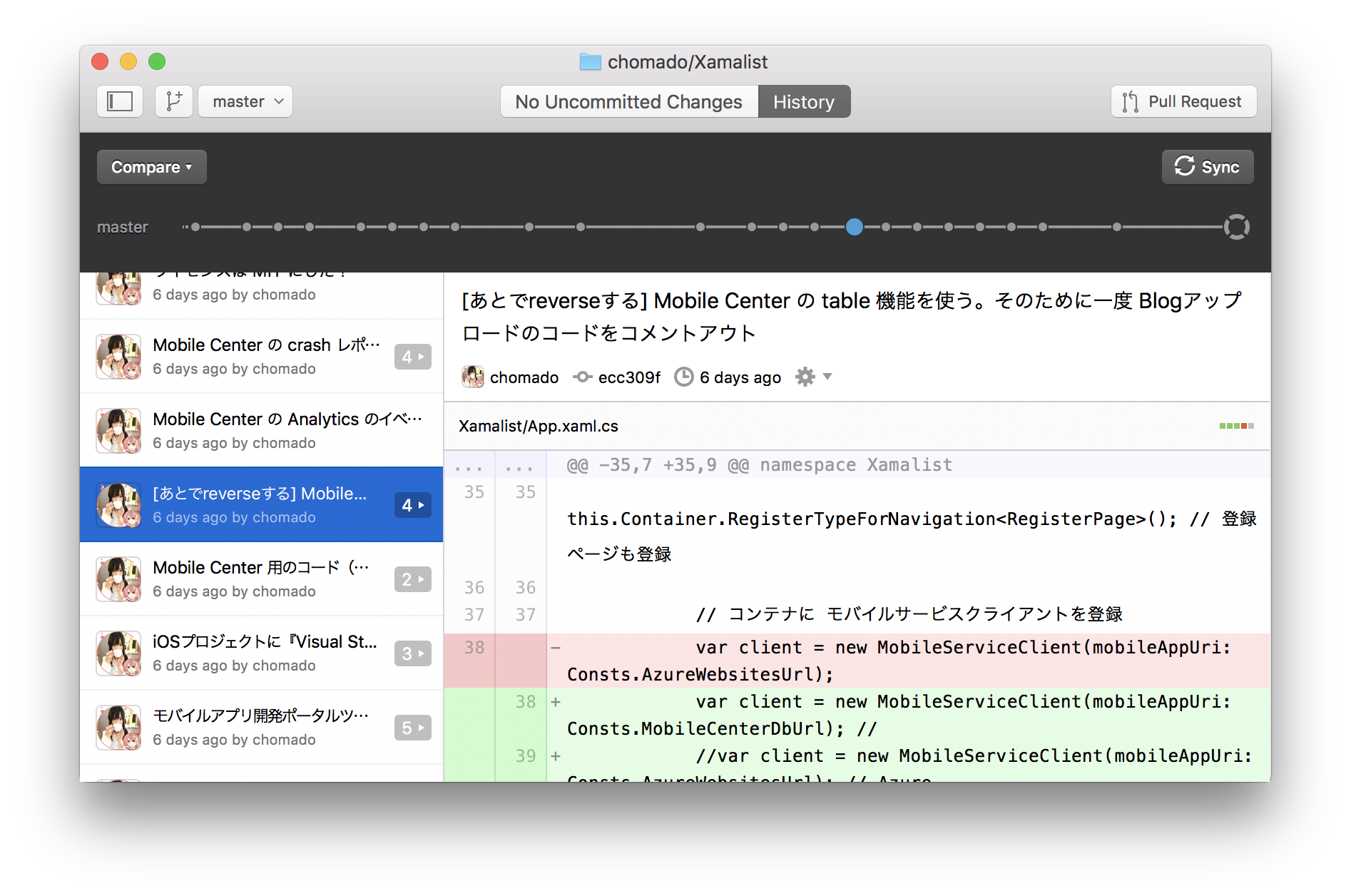
Task: Click added line 38 in diff
Action: pos(857,715)
